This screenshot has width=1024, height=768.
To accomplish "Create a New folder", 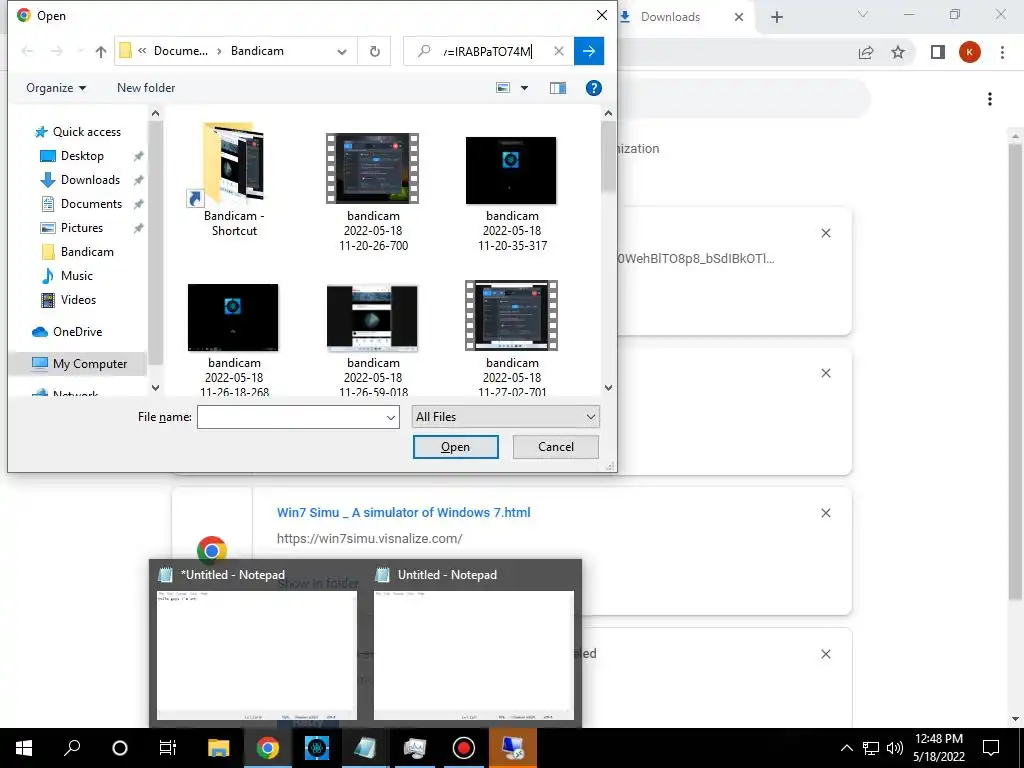I will click(x=146, y=88).
